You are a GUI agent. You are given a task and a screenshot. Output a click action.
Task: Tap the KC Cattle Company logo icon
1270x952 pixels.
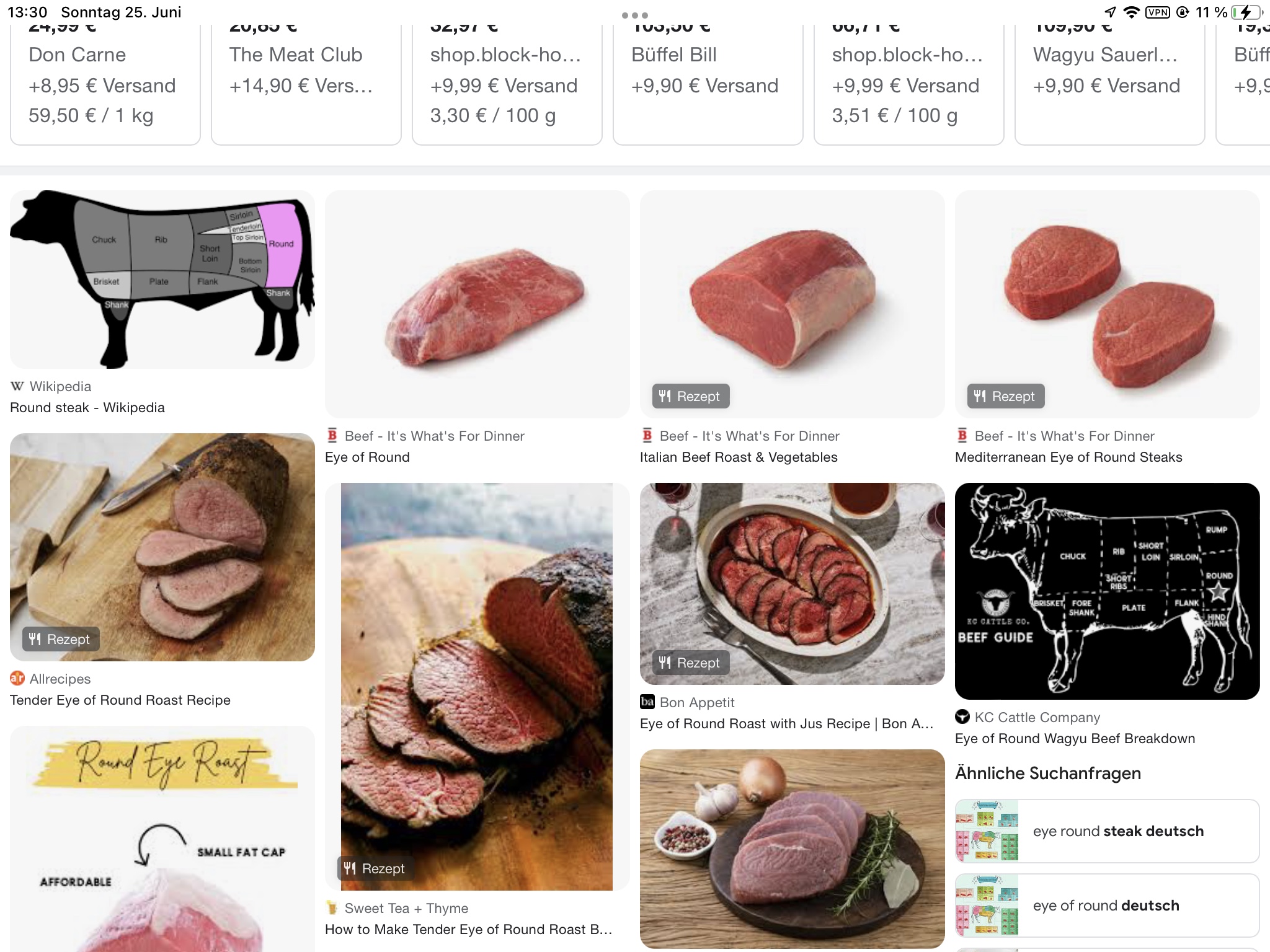962,716
